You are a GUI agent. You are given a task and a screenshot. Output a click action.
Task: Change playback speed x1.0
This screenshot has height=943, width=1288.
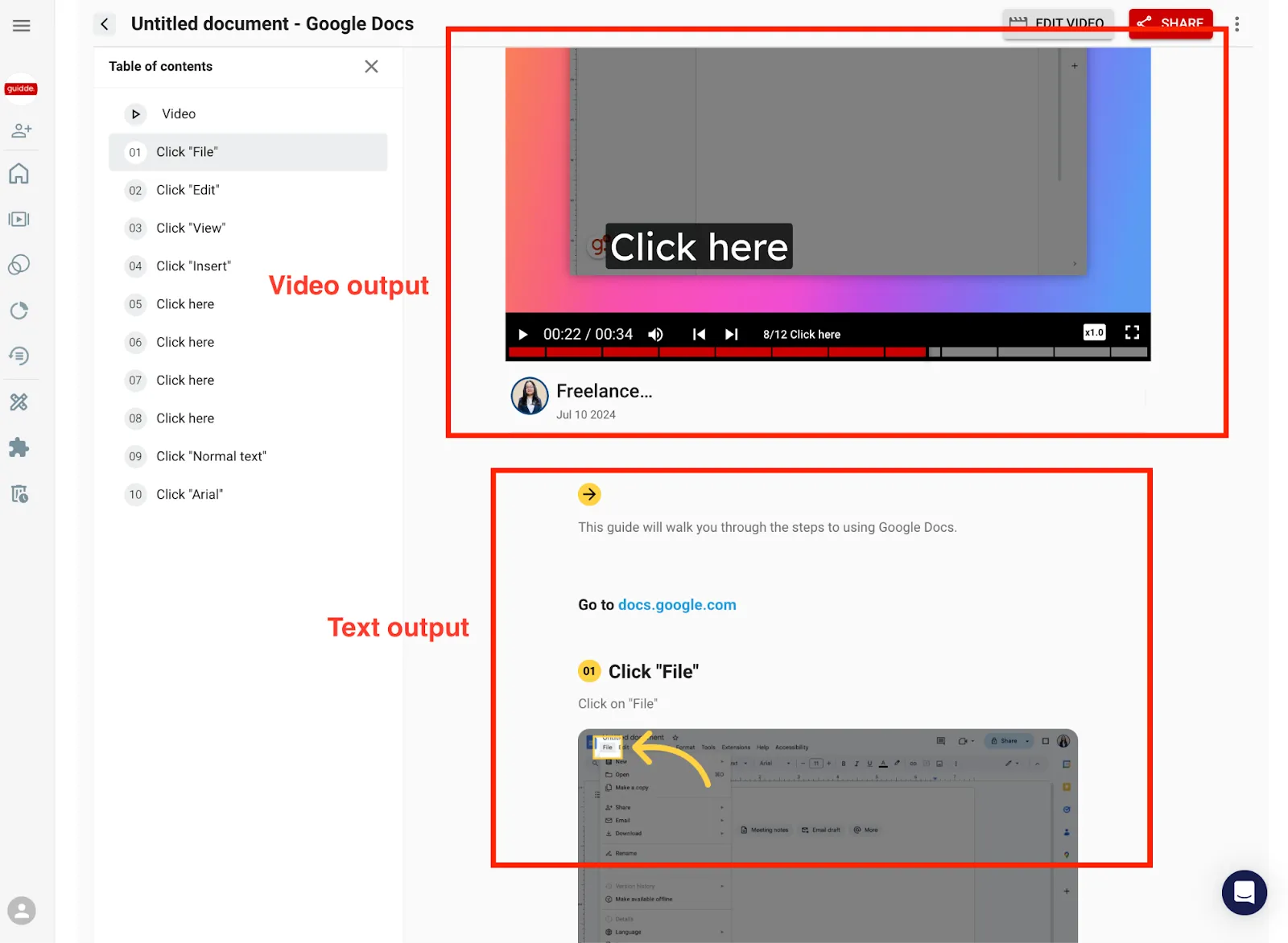1095,332
